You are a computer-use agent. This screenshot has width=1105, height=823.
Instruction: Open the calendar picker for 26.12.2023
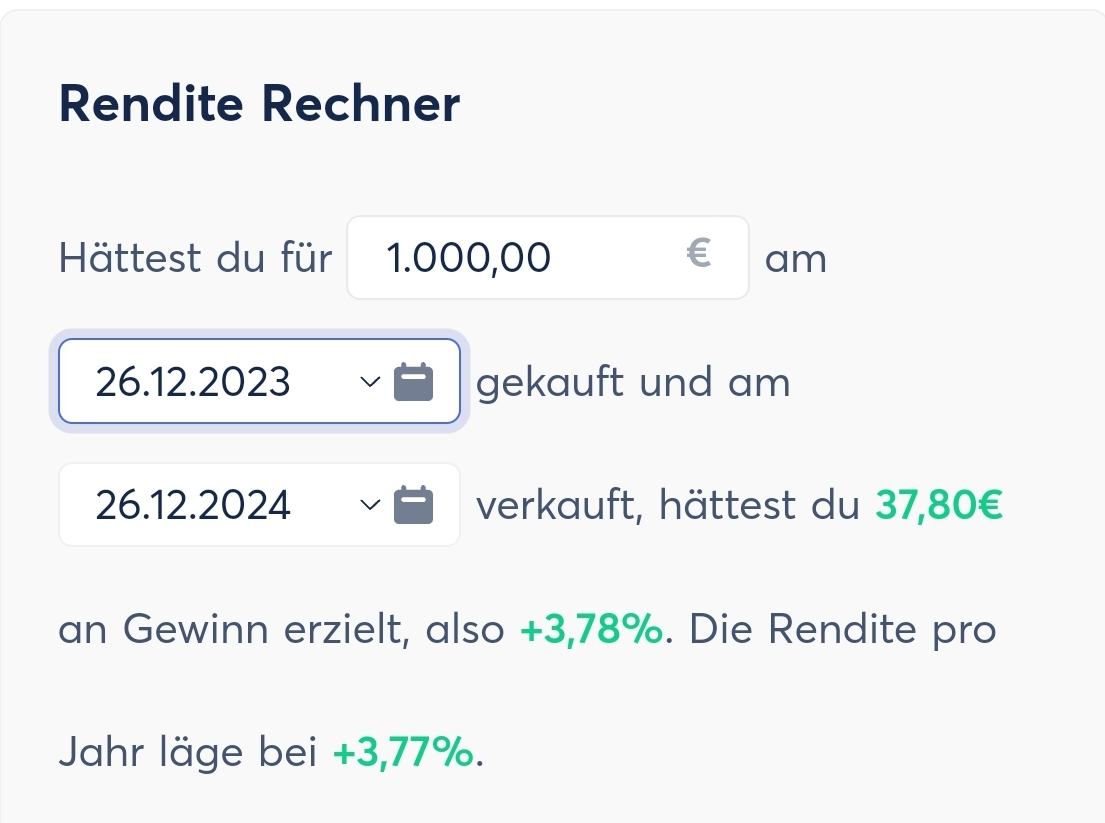point(413,382)
